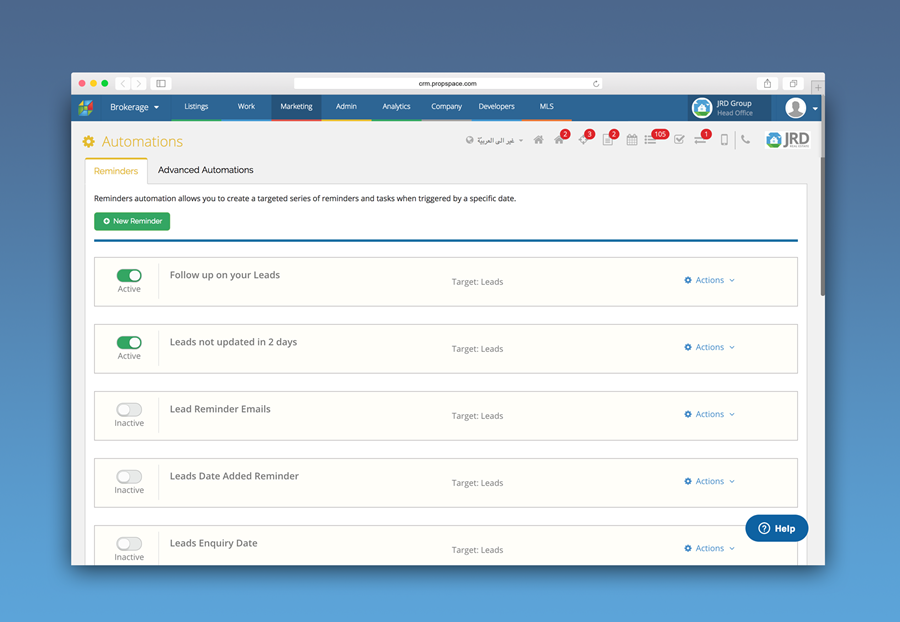Viewport: 900px width, 622px height.
Task: Open leads target icon with badge 3
Action: pos(583,139)
